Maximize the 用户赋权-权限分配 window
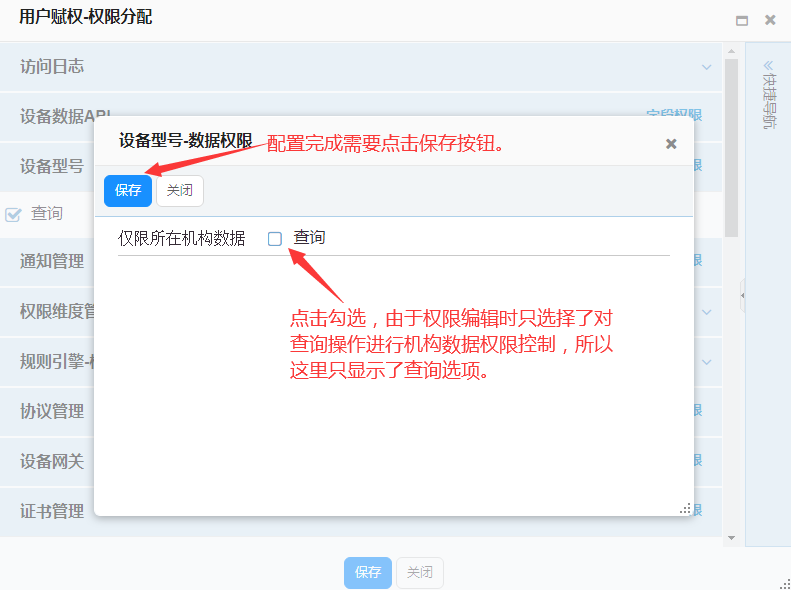This screenshot has width=791, height=590. 742,20
